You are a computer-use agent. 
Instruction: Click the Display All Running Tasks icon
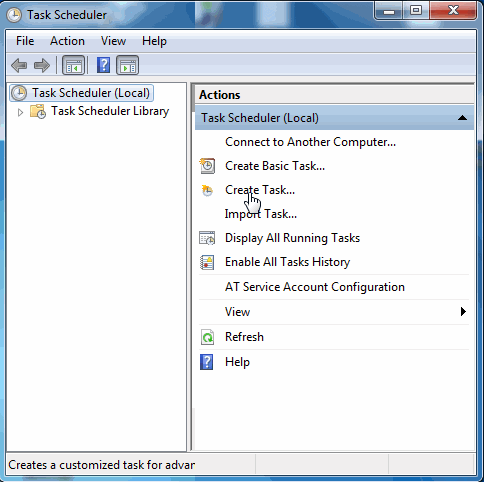207,238
